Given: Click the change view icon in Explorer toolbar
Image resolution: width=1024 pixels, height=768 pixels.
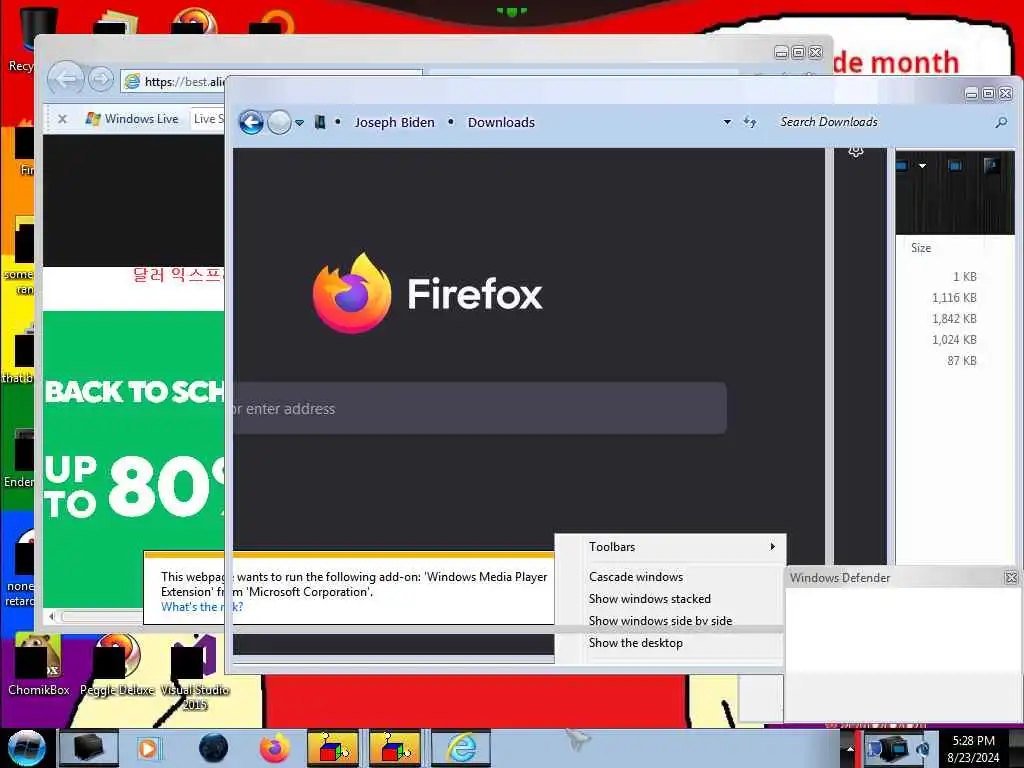Looking at the screenshot, I should pyautogui.click(x=901, y=166).
